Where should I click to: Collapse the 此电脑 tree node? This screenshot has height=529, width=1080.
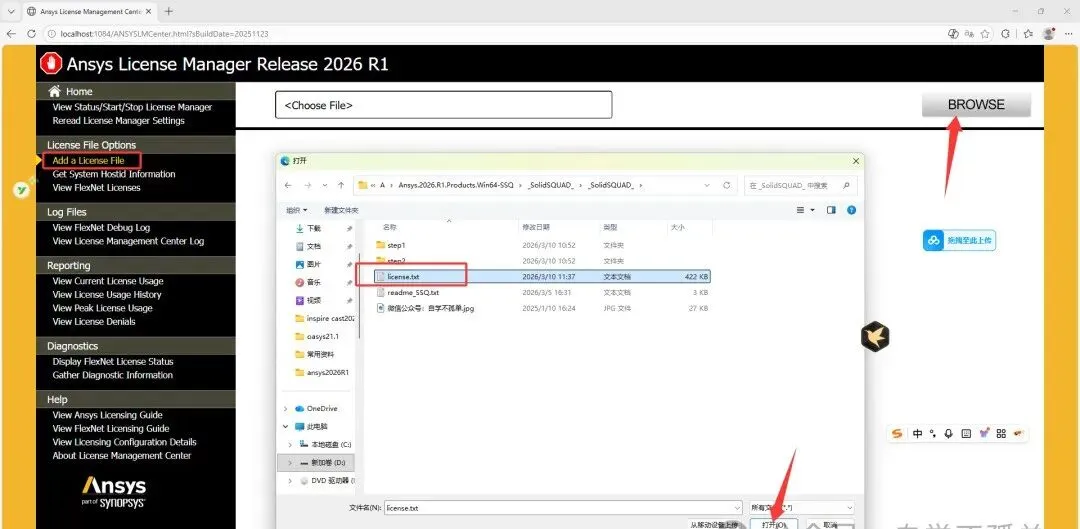[286, 426]
